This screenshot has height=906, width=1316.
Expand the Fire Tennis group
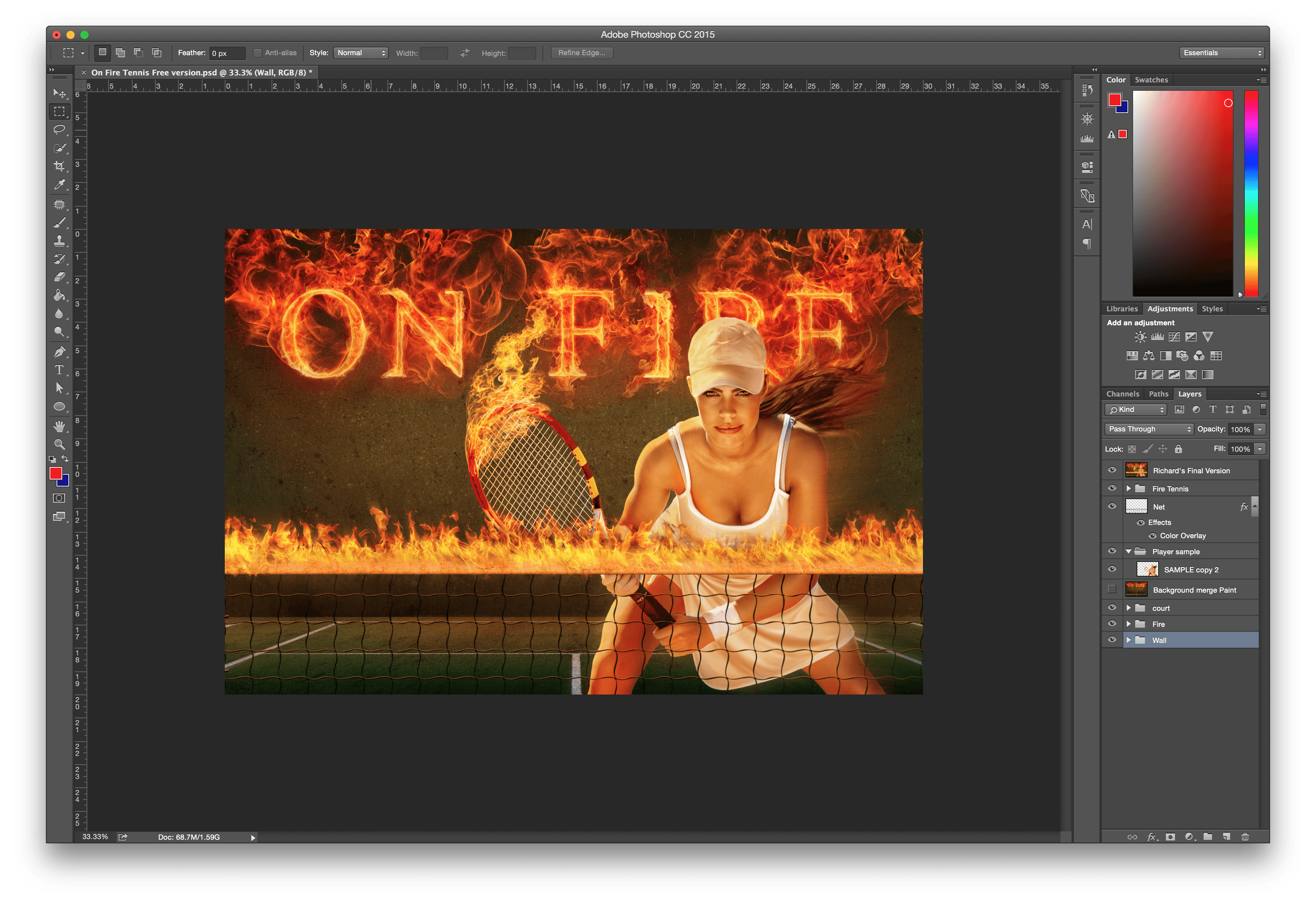(1129, 488)
